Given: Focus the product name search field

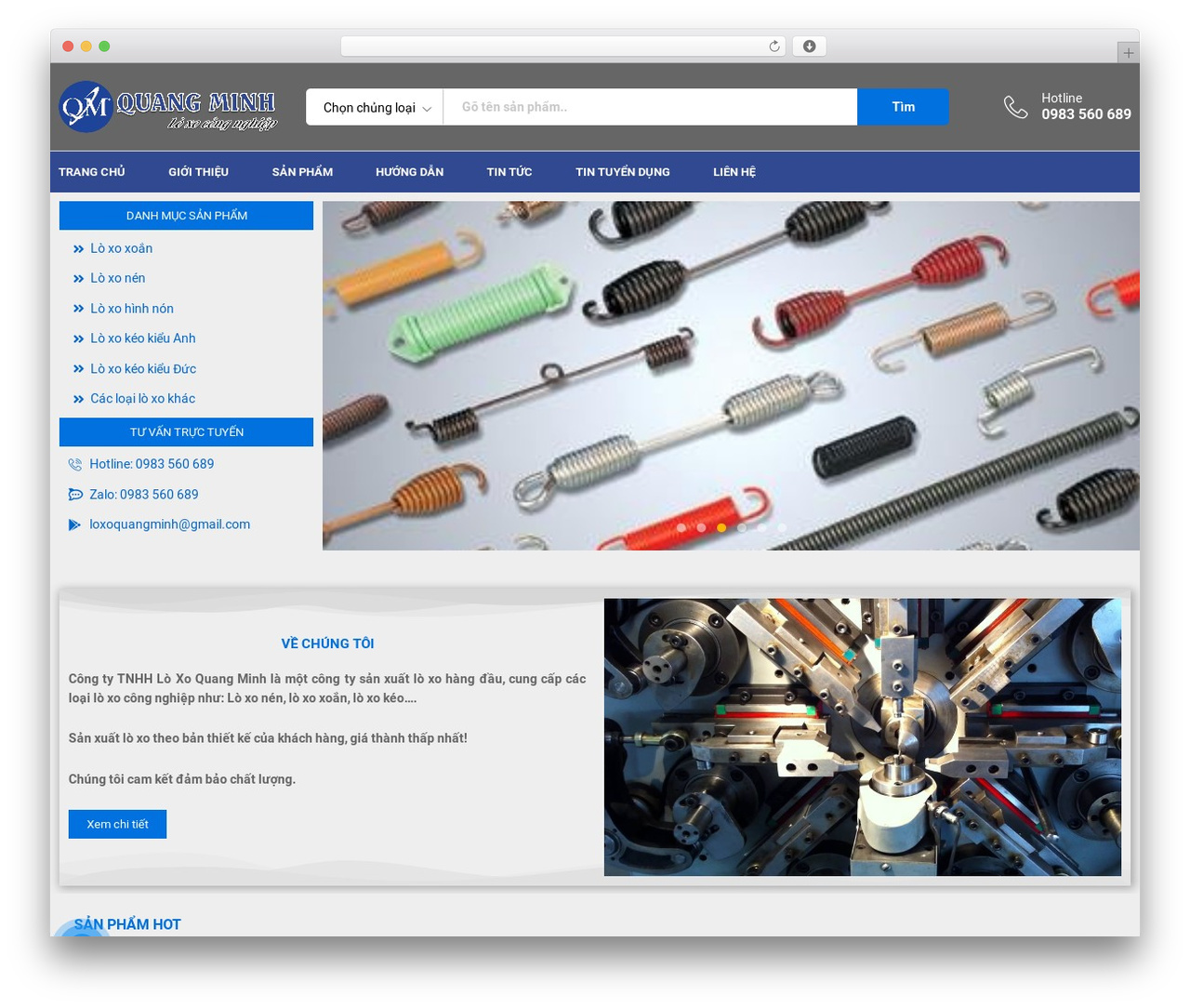Looking at the screenshot, I should pyautogui.click(x=650, y=107).
